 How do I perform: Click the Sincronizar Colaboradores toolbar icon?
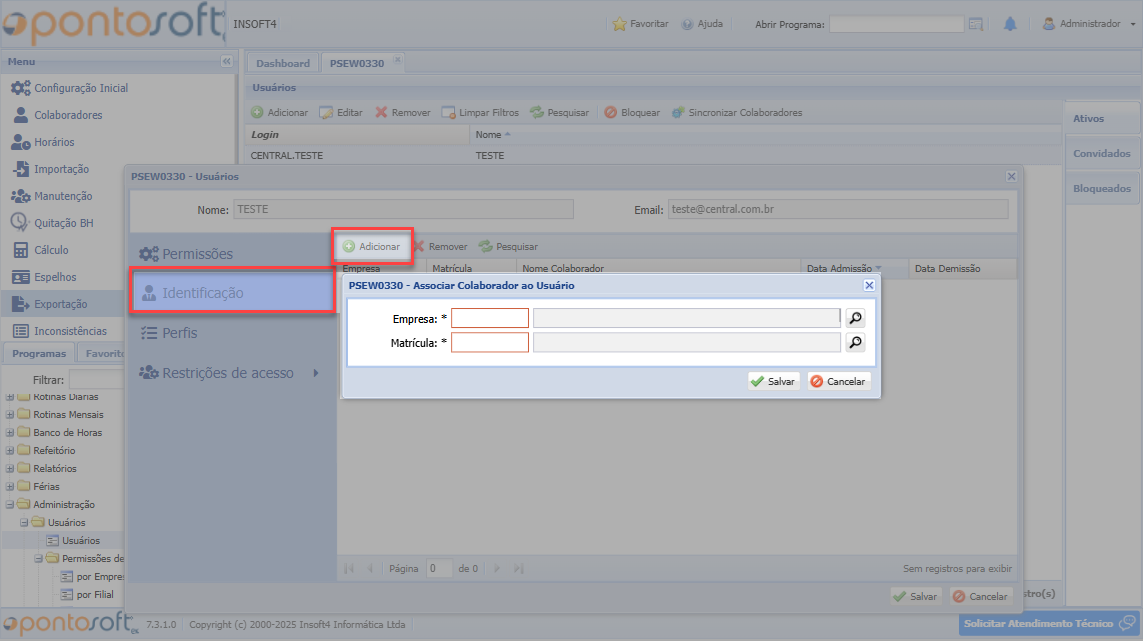(678, 113)
